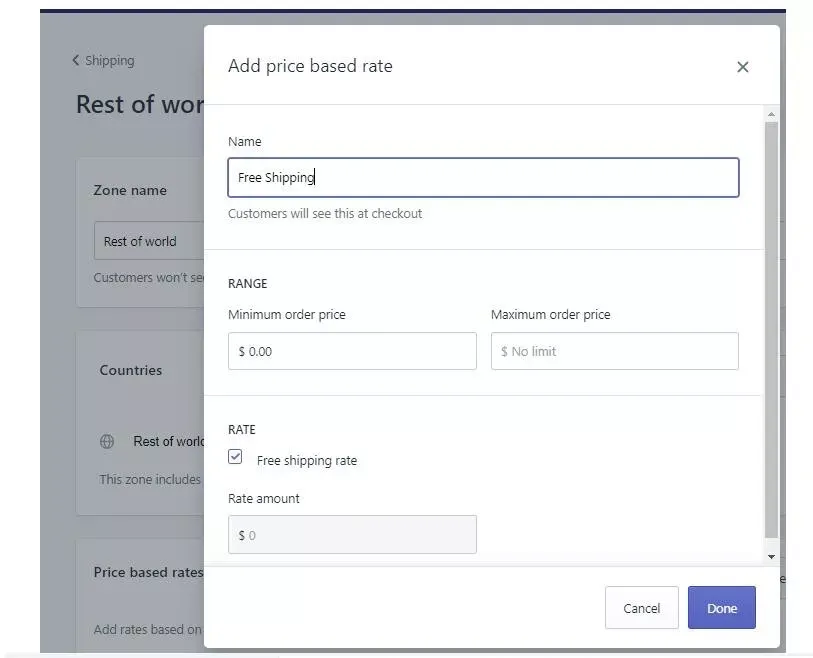The height and width of the screenshot is (658, 813).
Task: Click the dialog scrollbar up arrow
Action: click(x=771, y=115)
